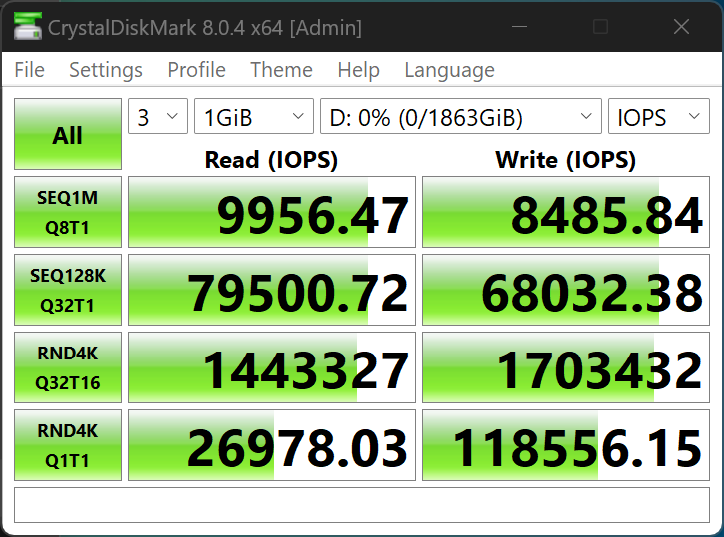This screenshot has height=537, width=724.
Task: Click the RND4K Q1T1 write result 118556.15
Action: click(x=566, y=445)
